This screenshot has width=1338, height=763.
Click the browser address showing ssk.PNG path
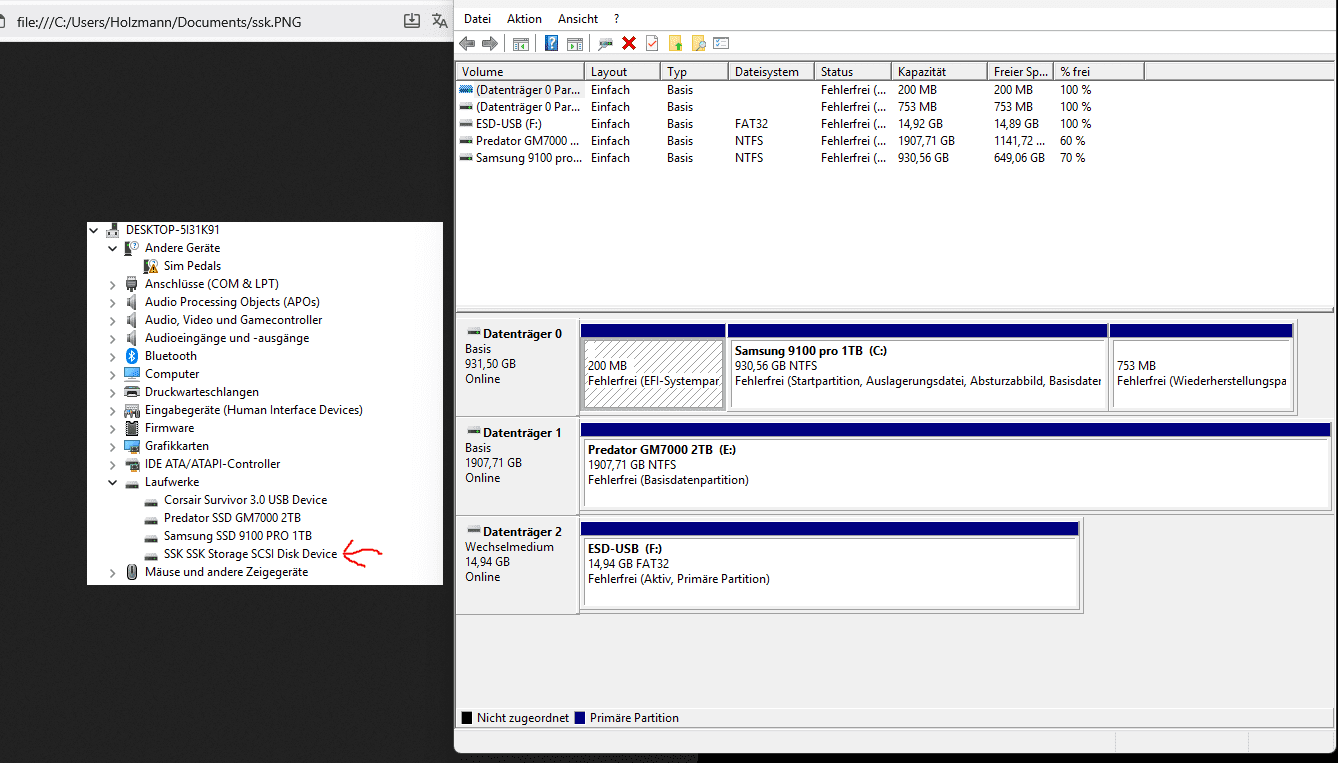(159, 21)
